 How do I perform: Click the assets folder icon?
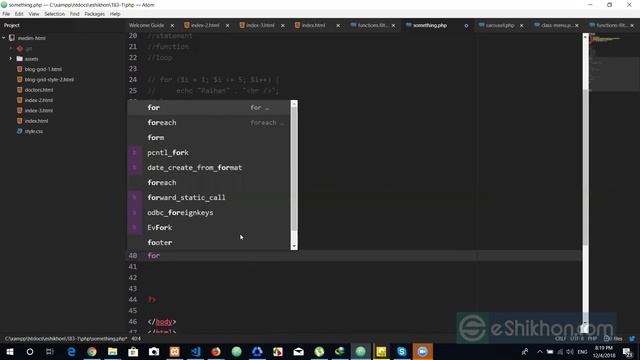tap(20, 59)
